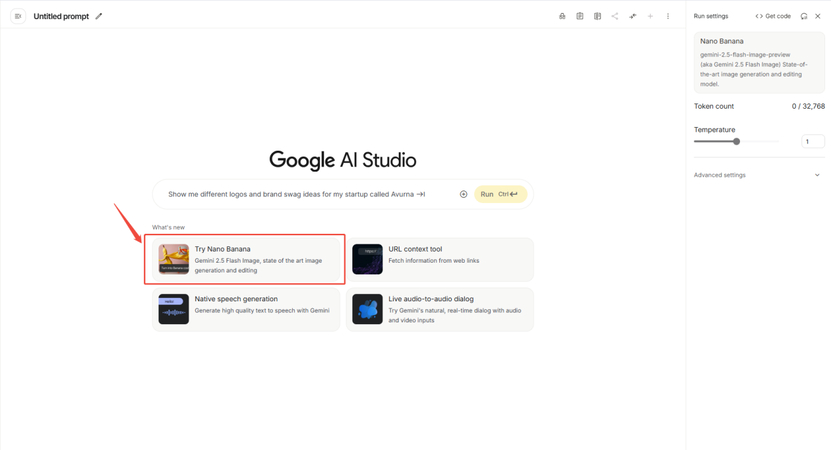This screenshot has height=450, width=831.
Task: Click the 0 / 32,768 token value
Action: point(808,107)
